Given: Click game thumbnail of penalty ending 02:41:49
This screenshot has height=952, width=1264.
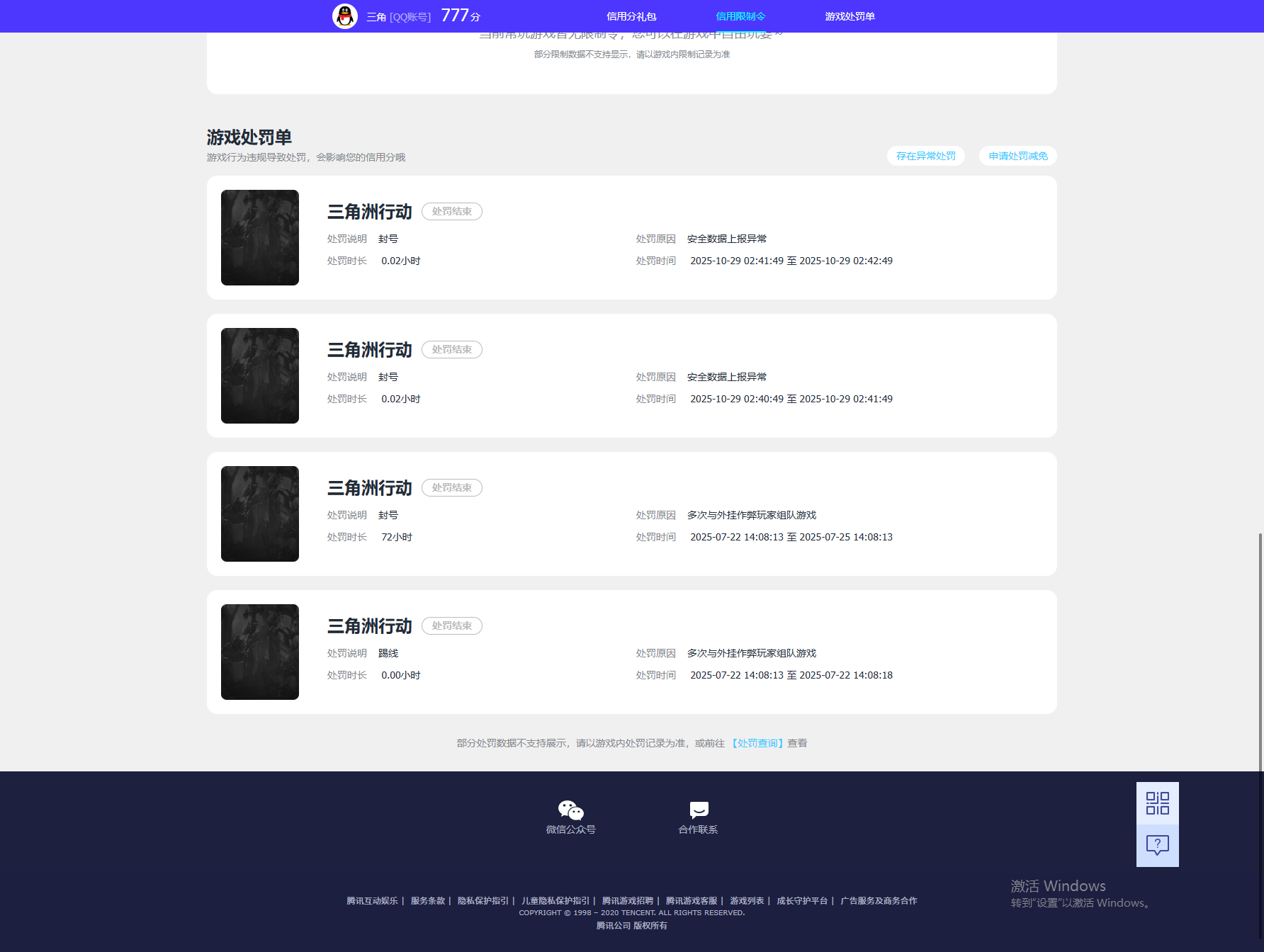Looking at the screenshot, I should (260, 375).
